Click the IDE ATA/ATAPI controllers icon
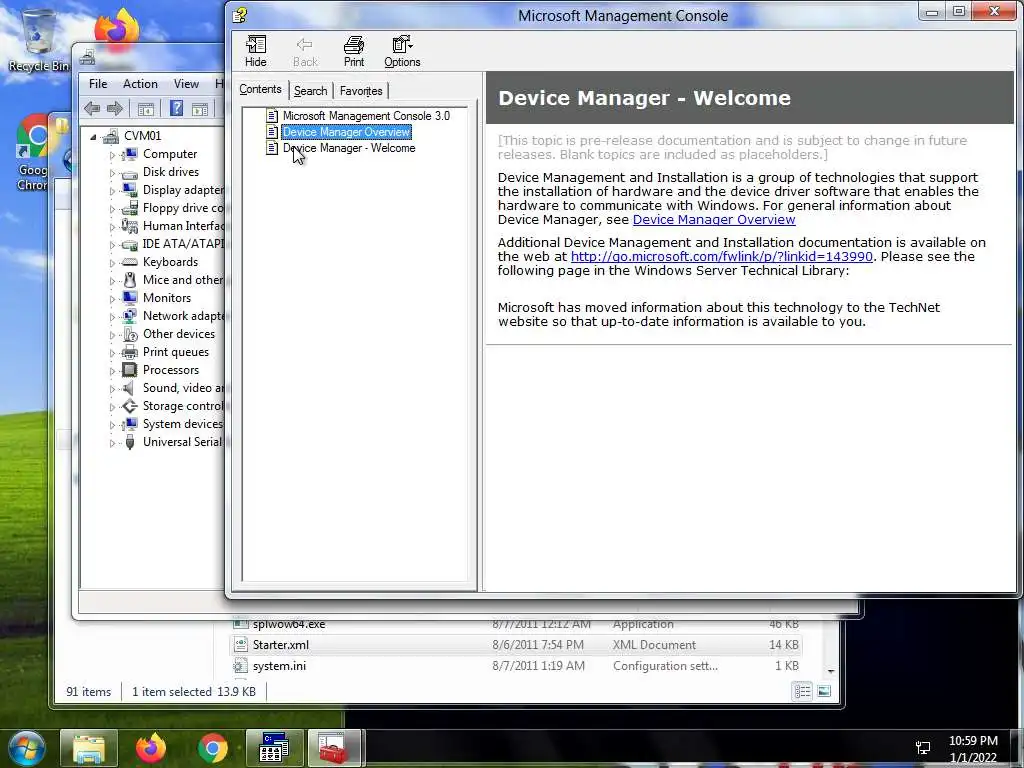The height and width of the screenshot is (768, 1024). [130, 244]
